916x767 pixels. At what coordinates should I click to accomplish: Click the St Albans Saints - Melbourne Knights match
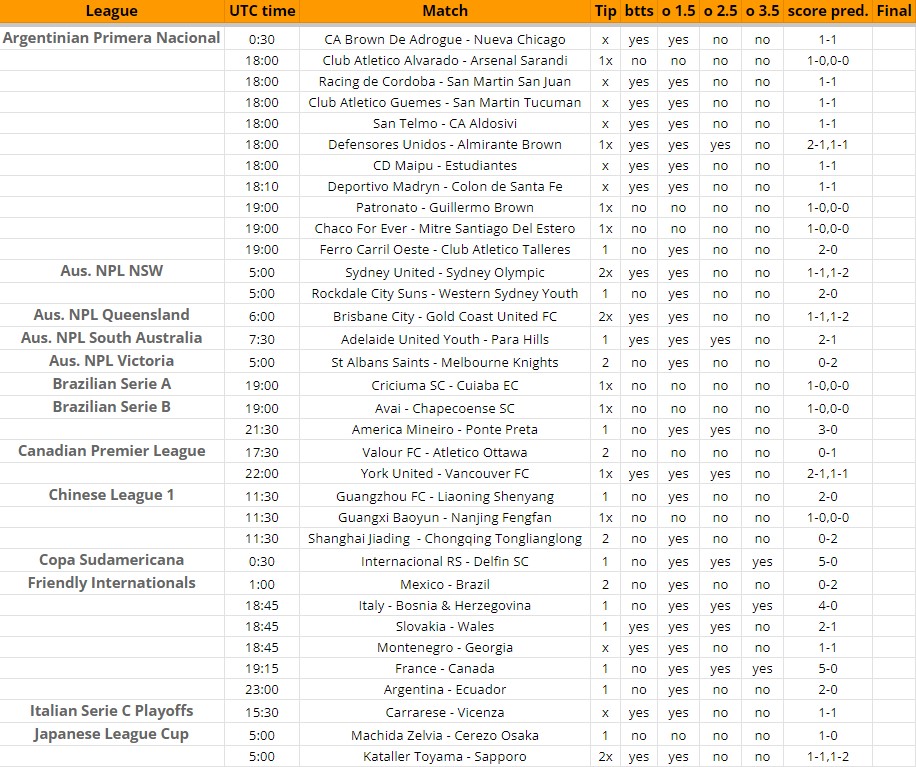(445, 363)
